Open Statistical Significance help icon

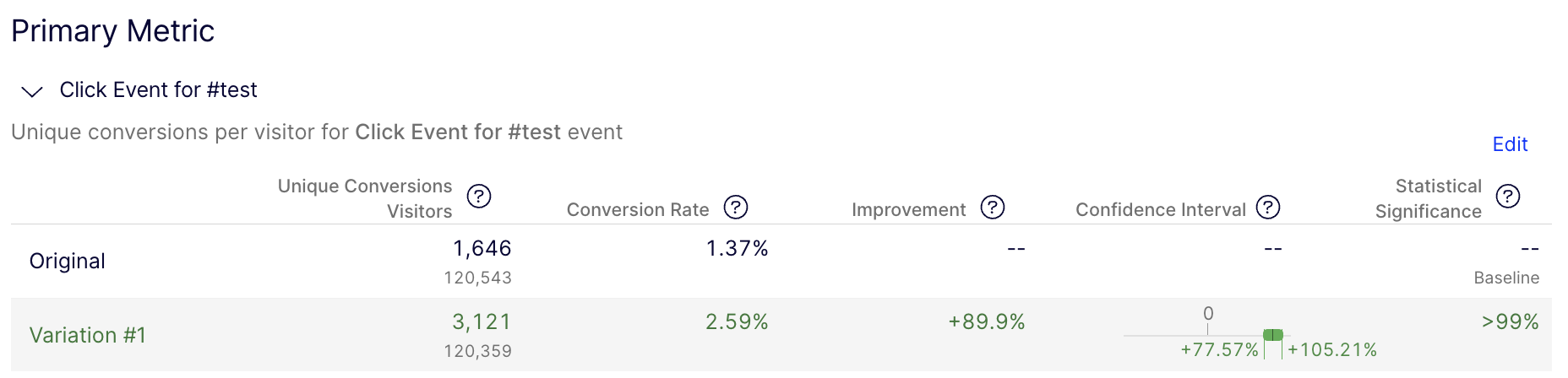(1508, 197)
